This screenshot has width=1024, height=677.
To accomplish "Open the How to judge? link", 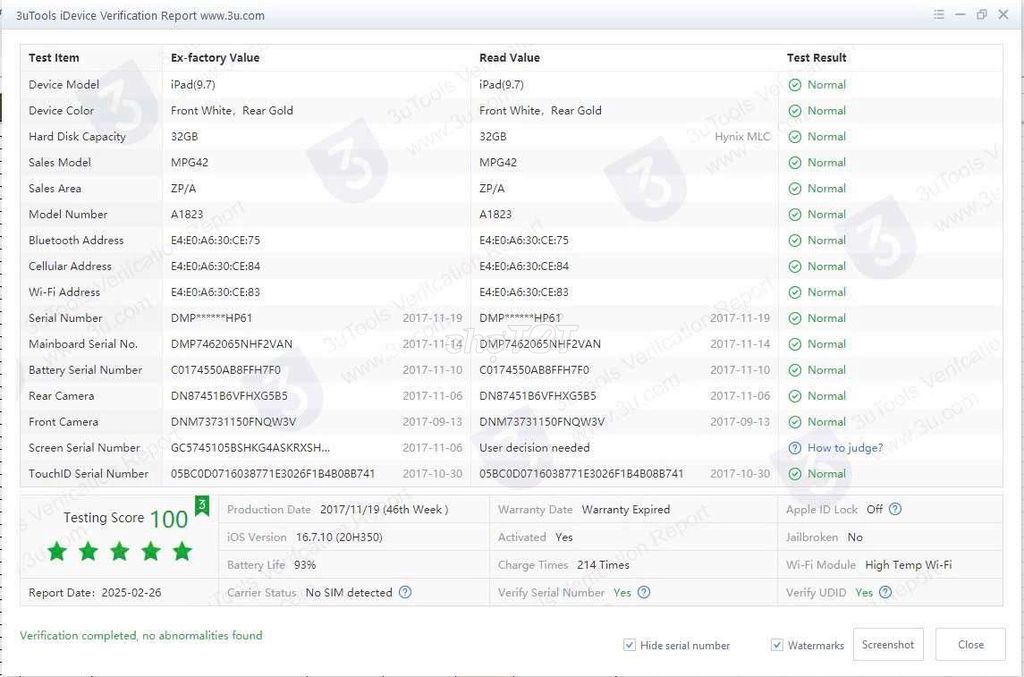I will 845,448.
